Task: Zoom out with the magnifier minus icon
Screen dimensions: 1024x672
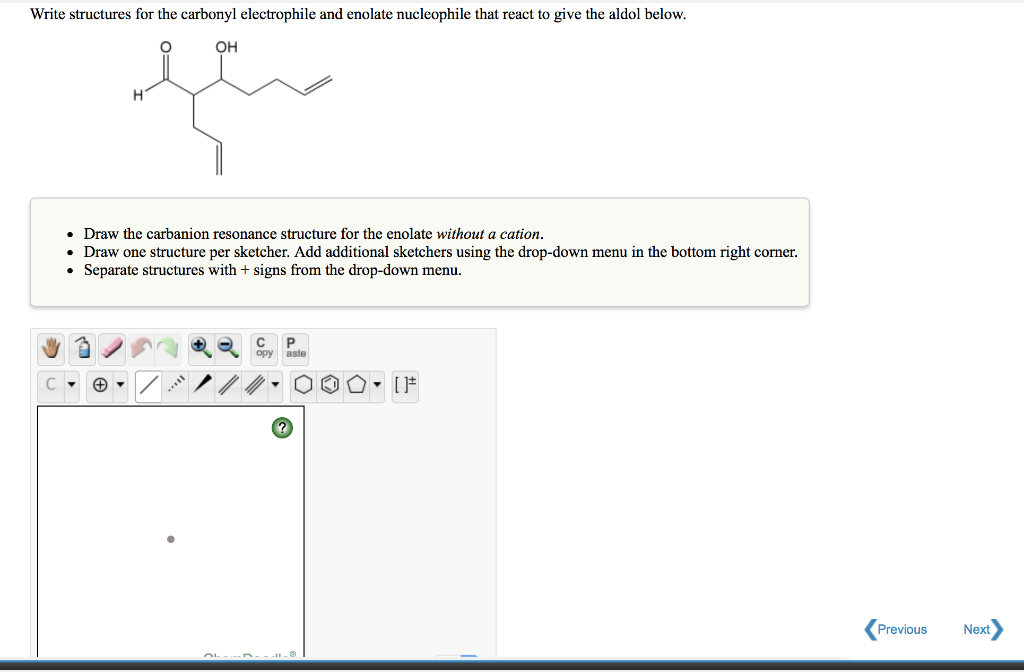Action: click(228, 348)
